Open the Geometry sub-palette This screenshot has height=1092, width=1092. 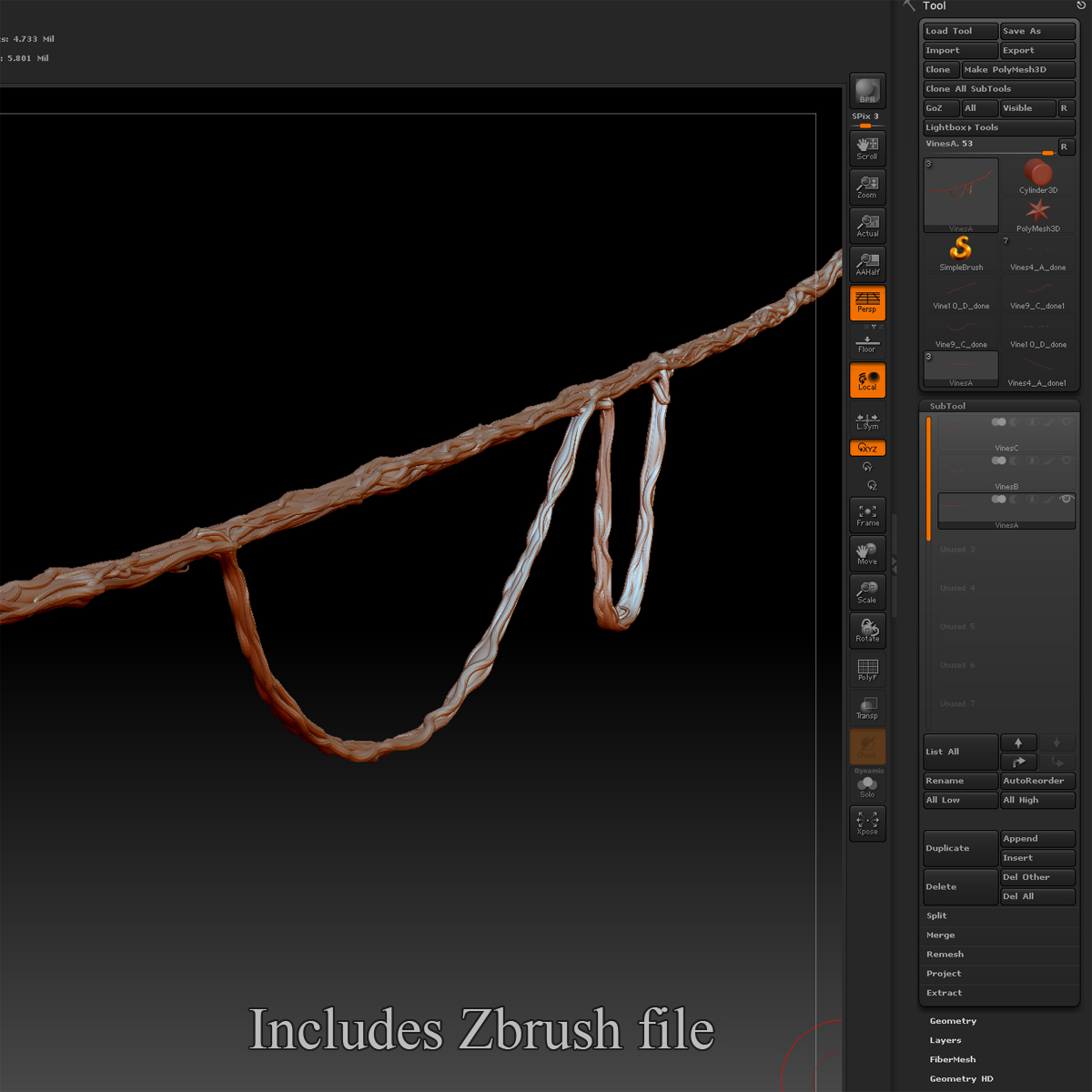click(x=953, y=1021)
